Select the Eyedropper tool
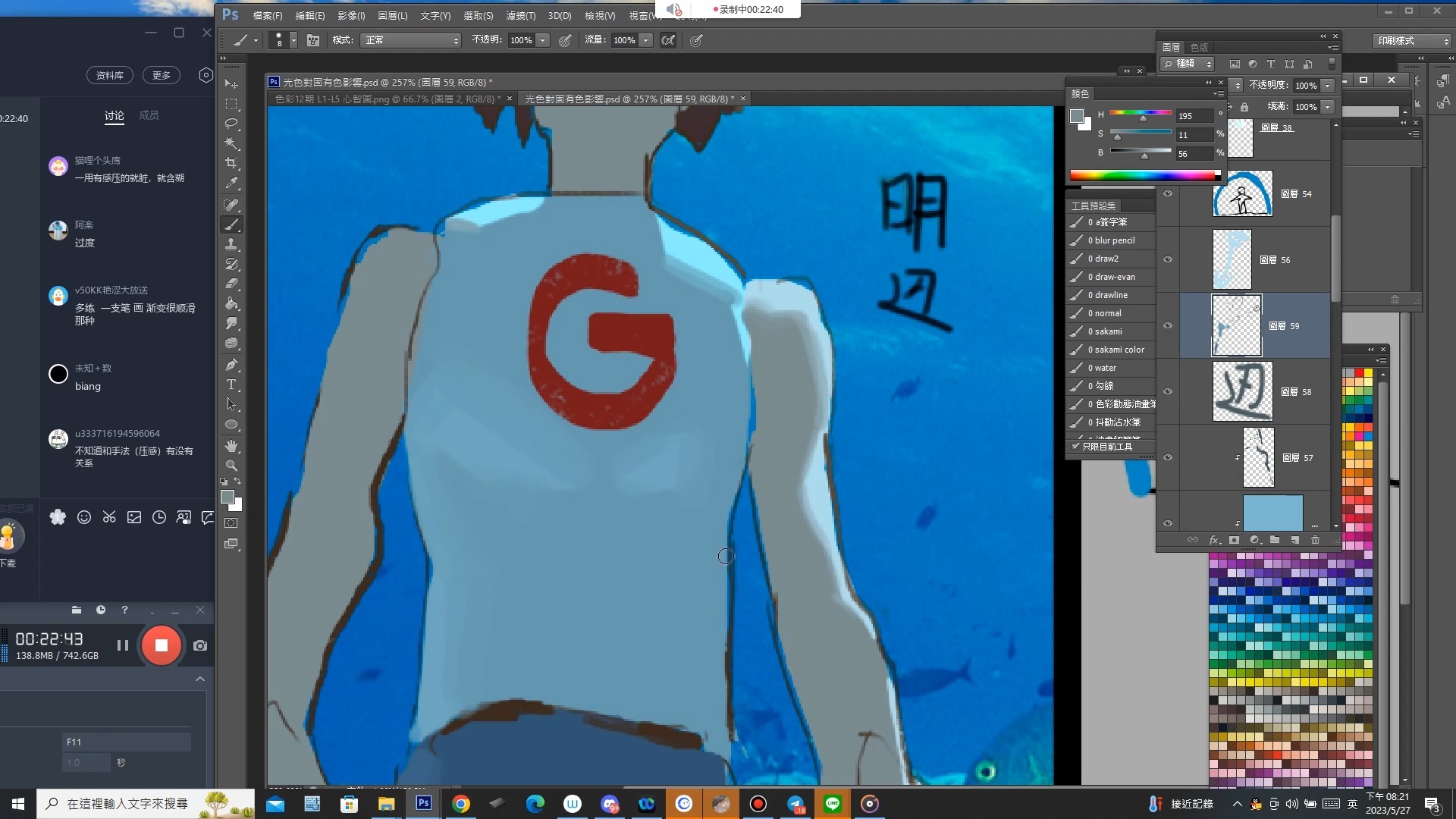The height and width of the screenshot is (819, 1456). click(x=232, y=183)
